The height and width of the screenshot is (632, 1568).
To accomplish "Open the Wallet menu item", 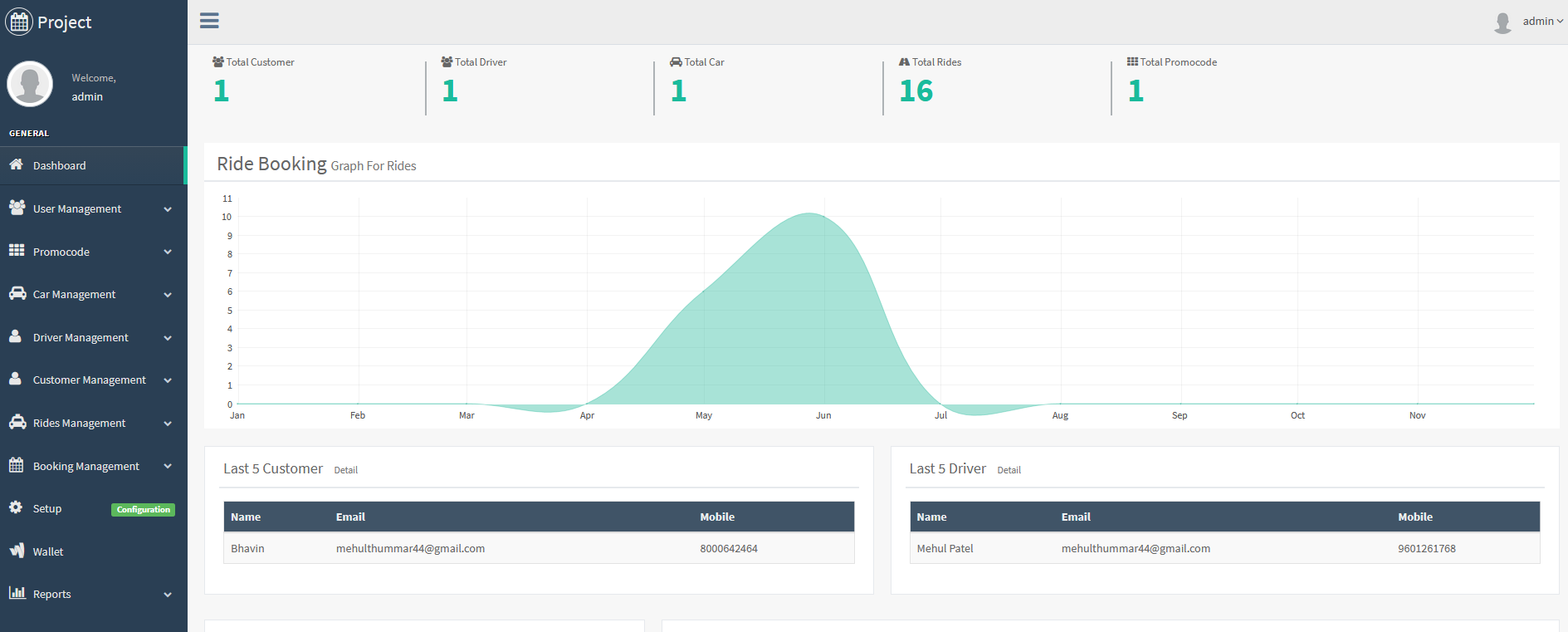I will (93, 551).
